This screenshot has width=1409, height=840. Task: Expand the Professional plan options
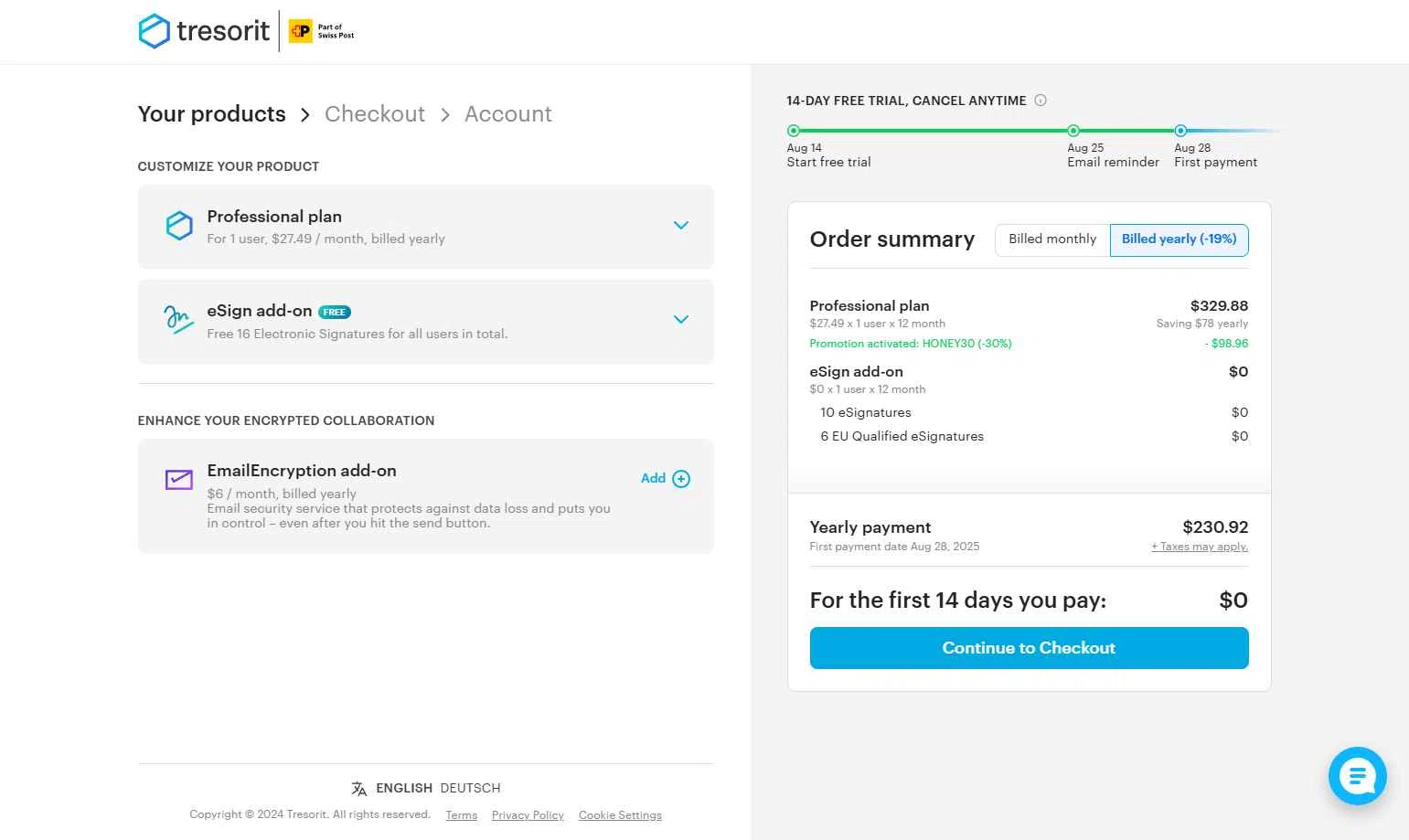coord(681,226)
